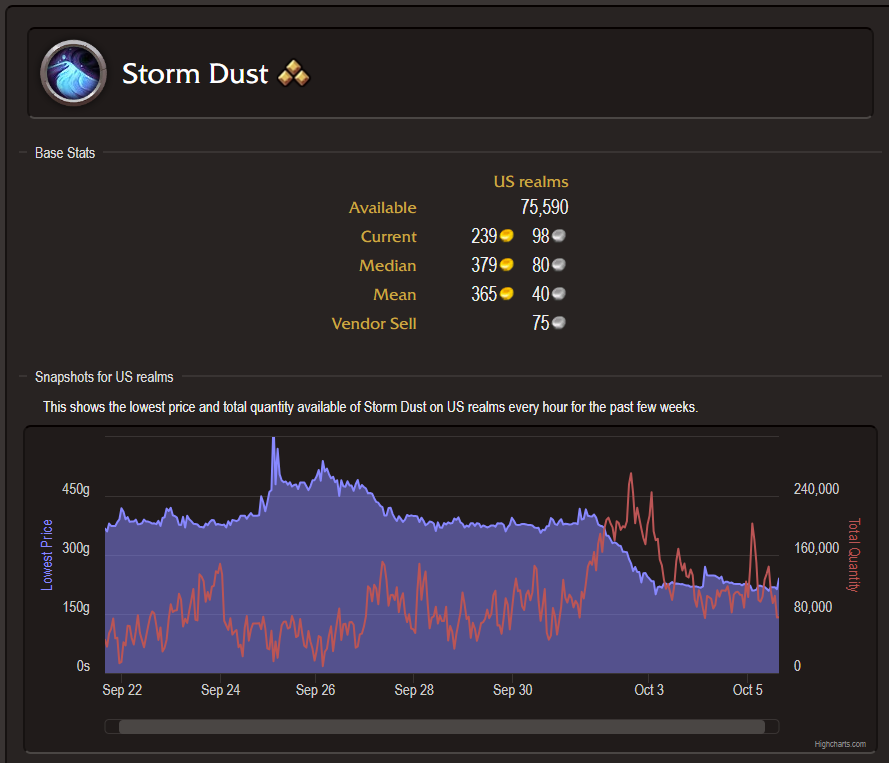Click the gold coin in Mean row
889x763 pixels.
point(507,294)
